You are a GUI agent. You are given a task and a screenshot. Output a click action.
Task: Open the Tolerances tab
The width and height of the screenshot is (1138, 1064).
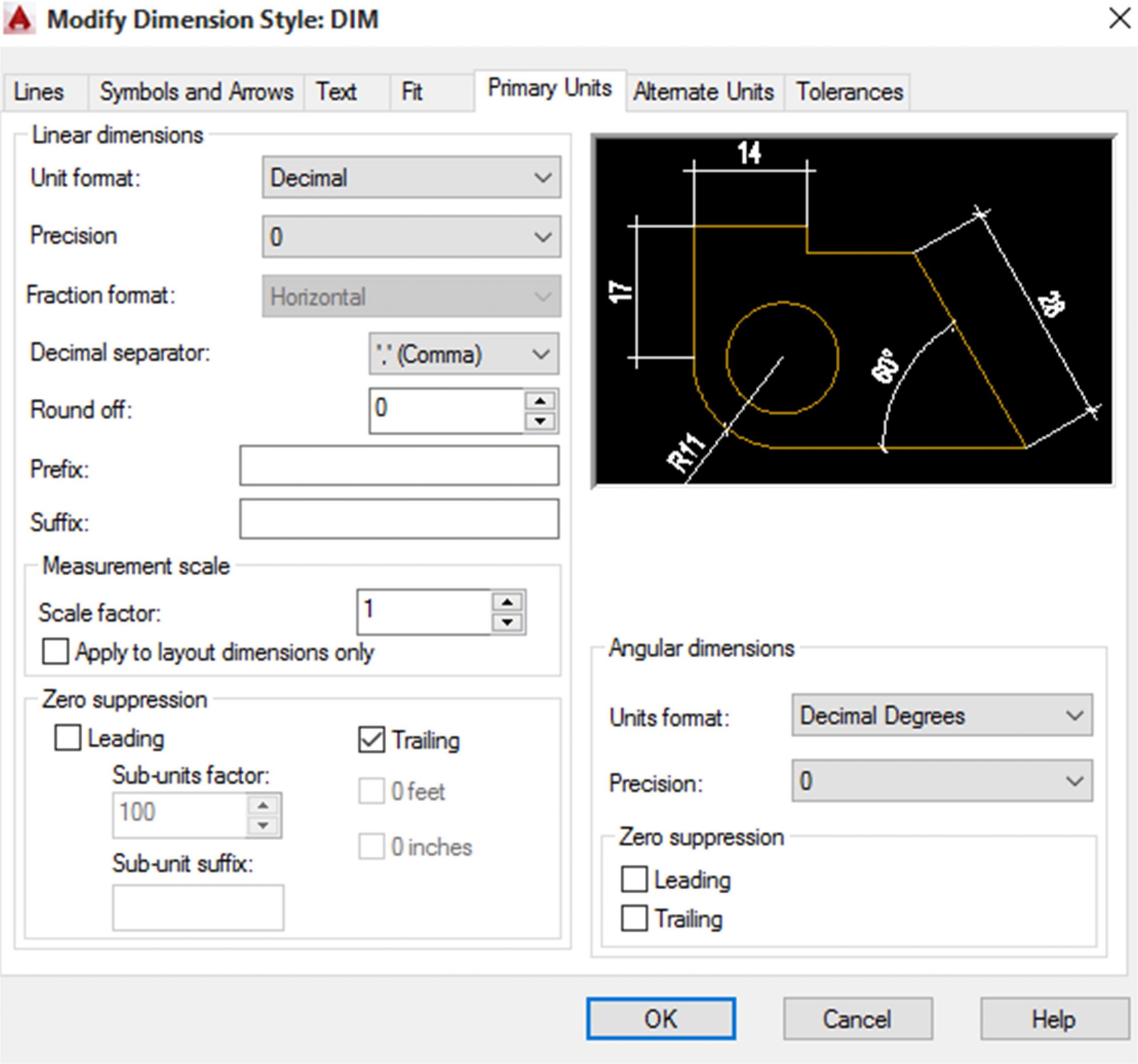[849, 92]
